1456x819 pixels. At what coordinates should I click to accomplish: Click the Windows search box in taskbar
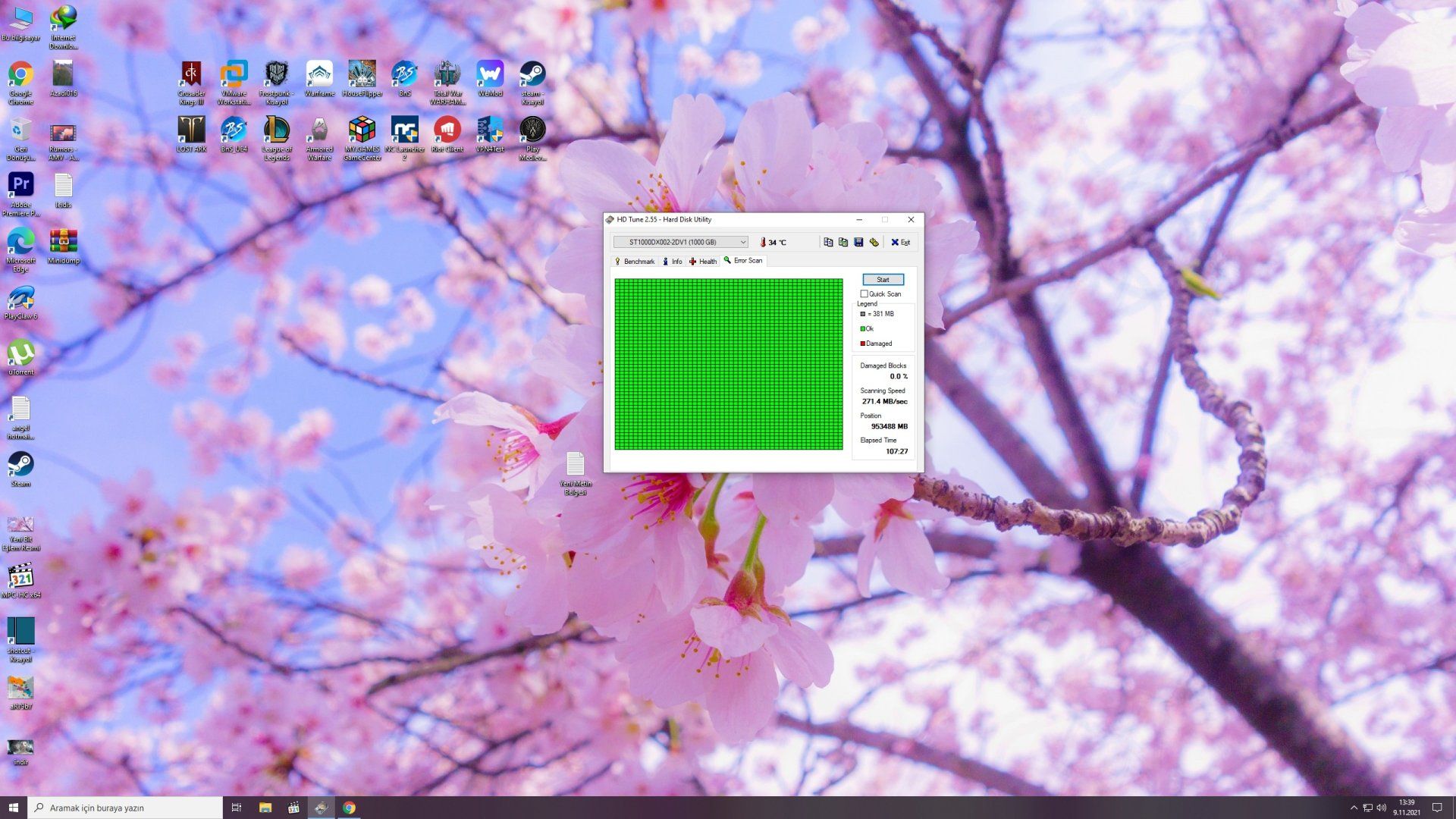(x=126, y=808)
